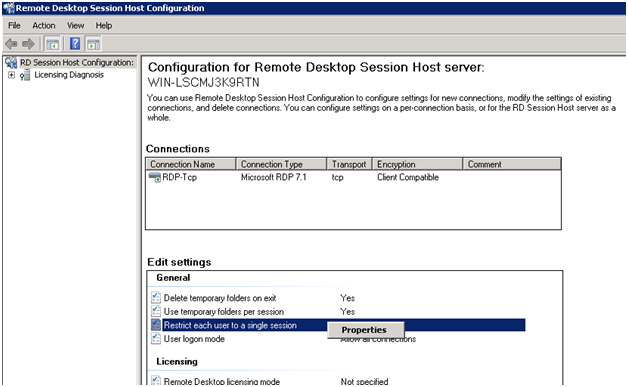Open the blue Help toolbar icon
Screen dimensions: 628x387
click(x=75, y=44)
